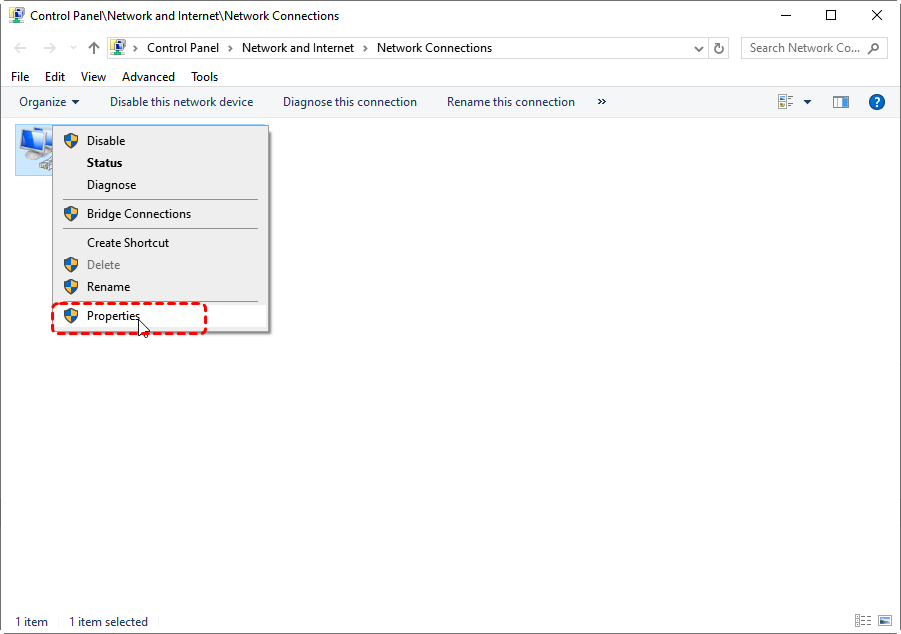Select Bridge Connections in context menu

tap(138, 214)
